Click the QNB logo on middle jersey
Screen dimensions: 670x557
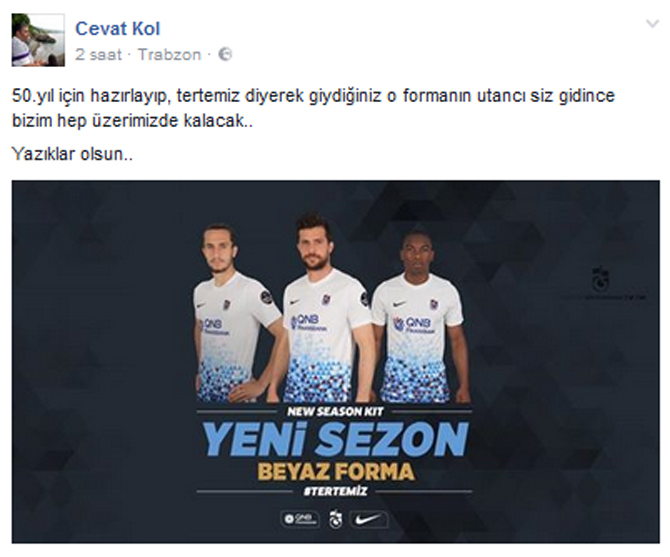coord(309,323)
